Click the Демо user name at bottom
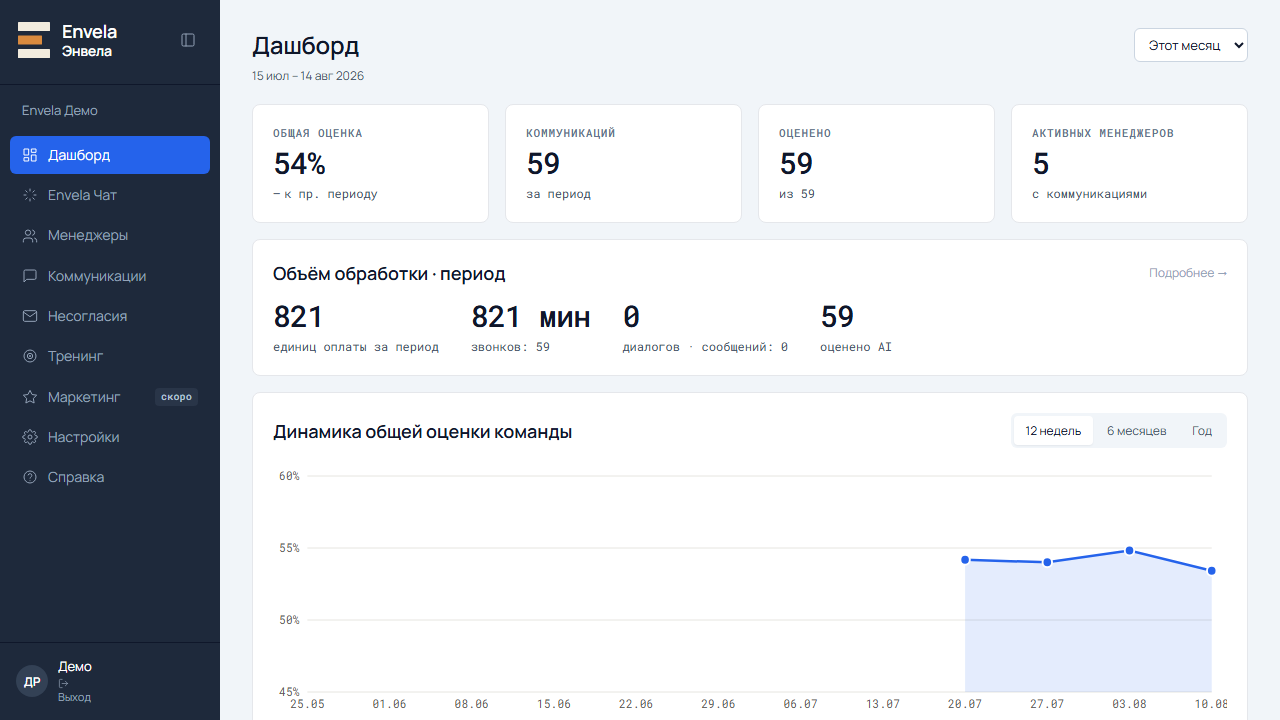This screenshot has width=1280, height=720. [x=75, y=666]
